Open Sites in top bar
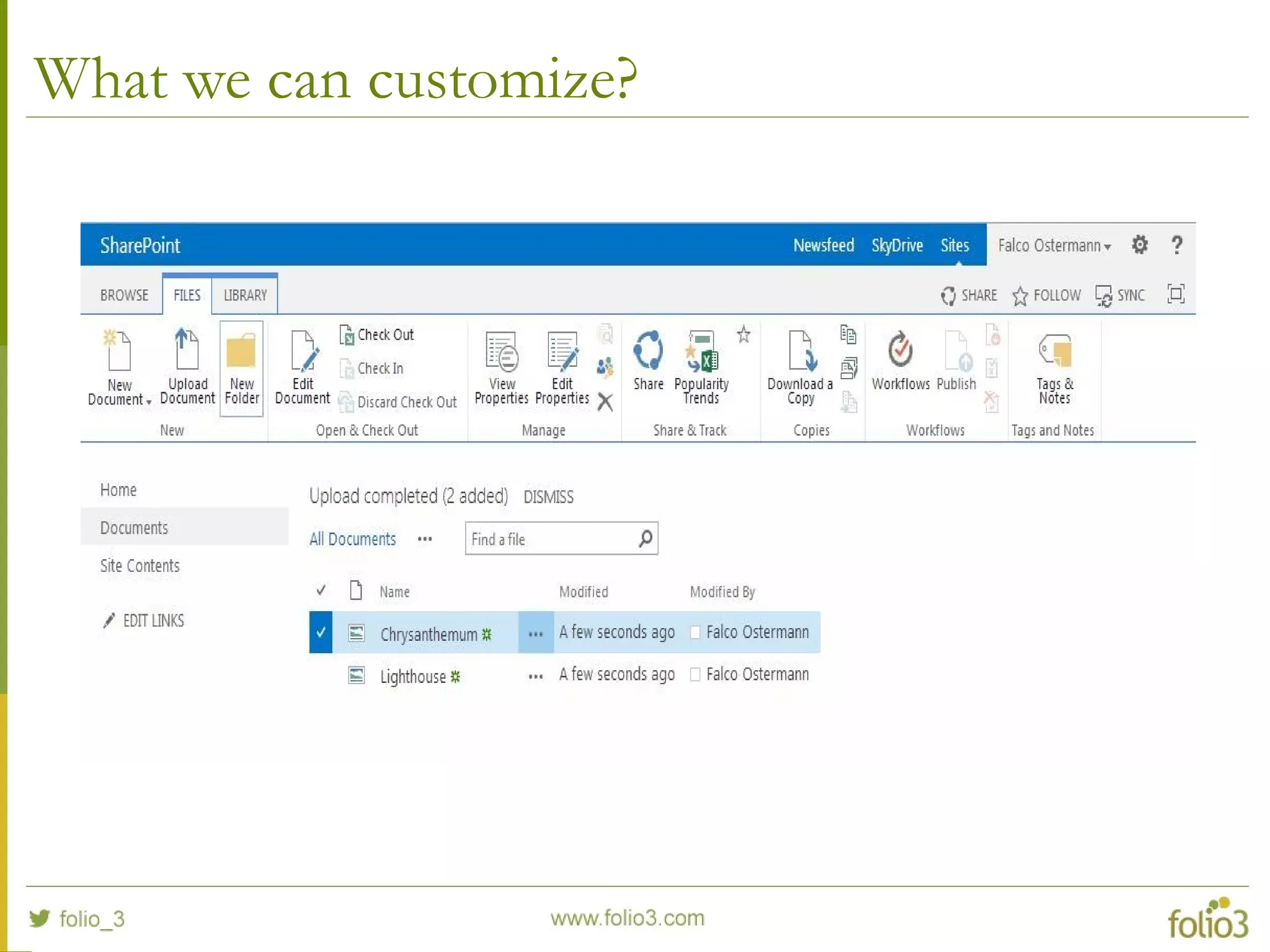The width and height of the screenshot is (1270, 952). 954,245
